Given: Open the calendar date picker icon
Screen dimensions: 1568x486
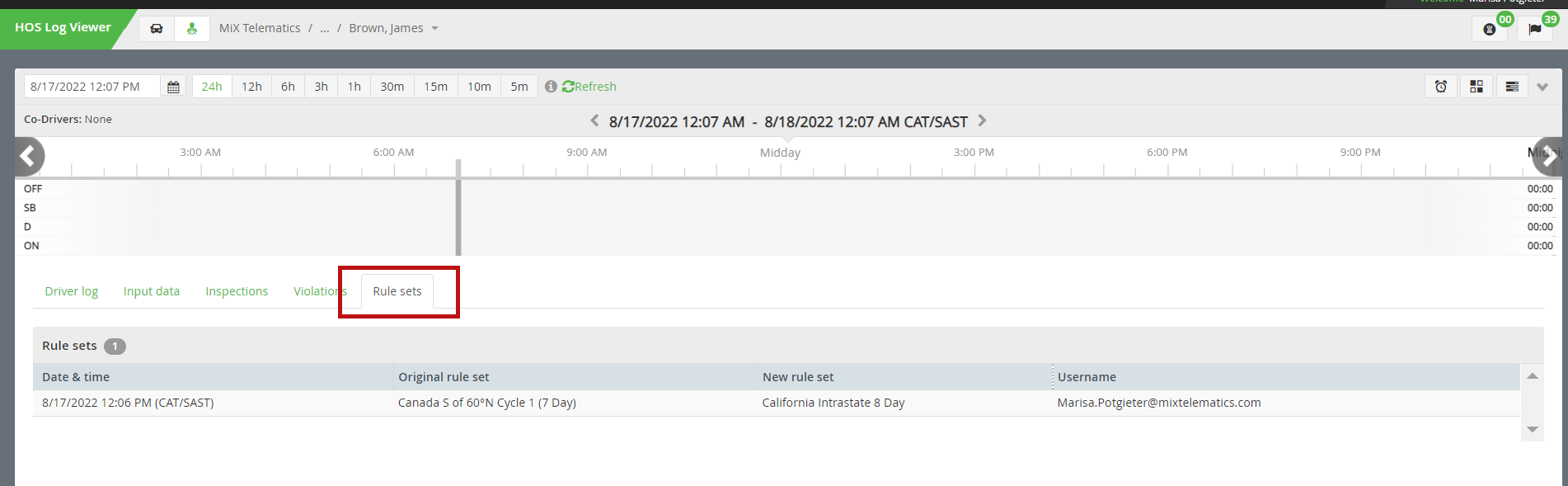Looking at the screenshot, I should (173, 87).
